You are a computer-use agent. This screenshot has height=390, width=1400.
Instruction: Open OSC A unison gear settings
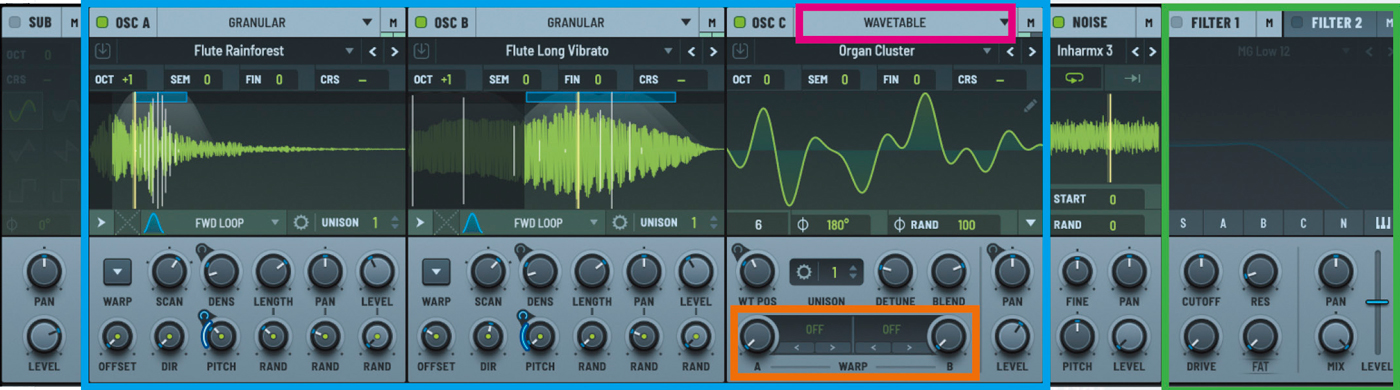[301, 222]
